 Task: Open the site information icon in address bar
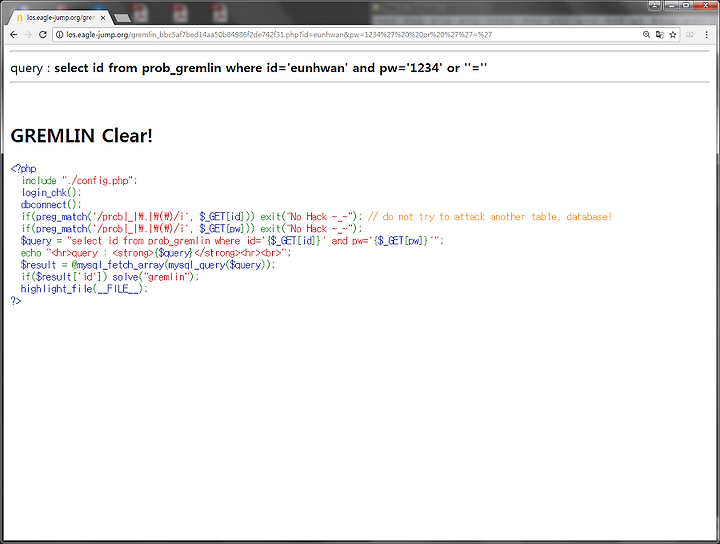click(x=59, y=34)
